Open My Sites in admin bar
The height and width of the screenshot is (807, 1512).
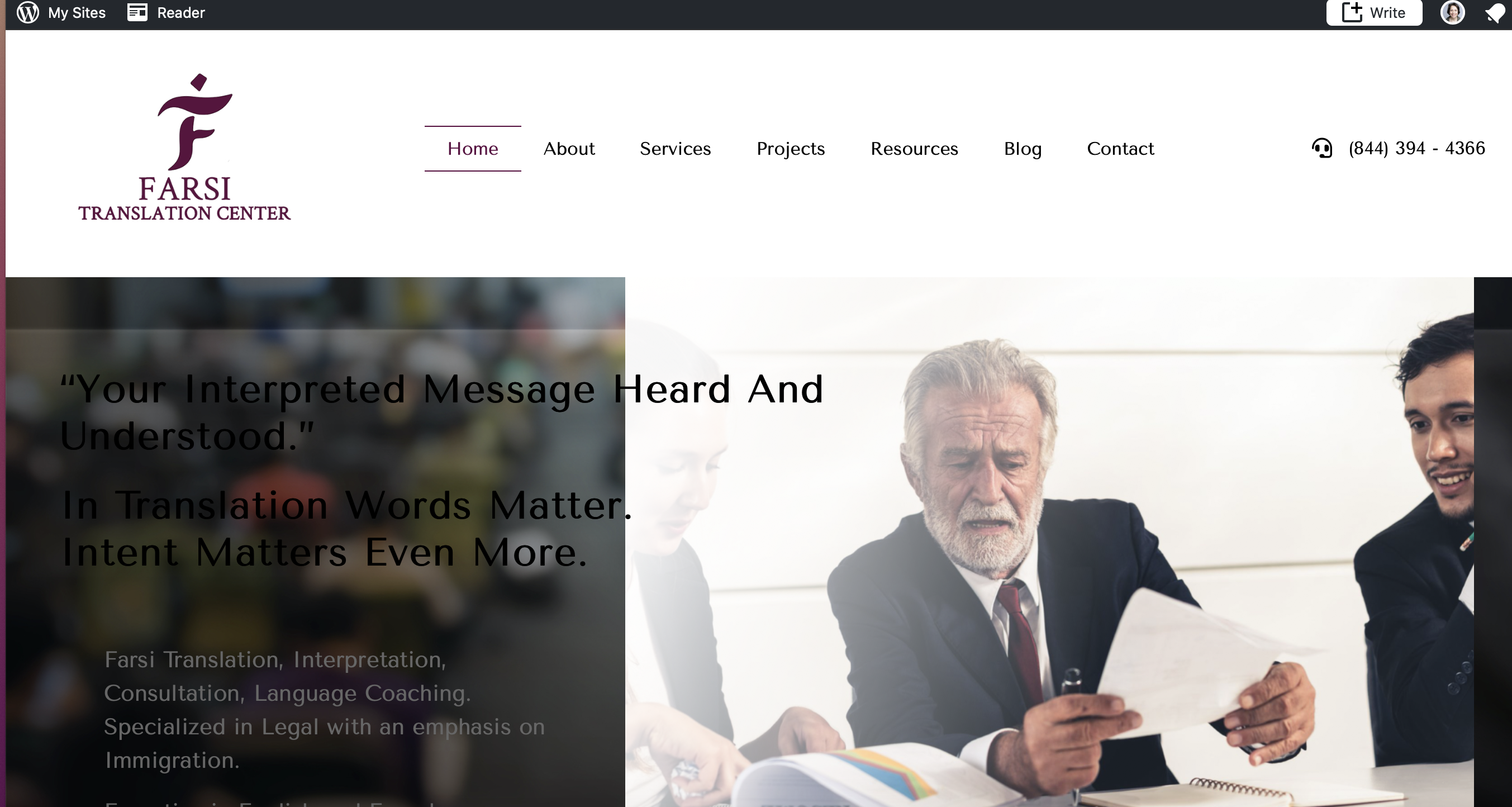[x=77, y=13]
